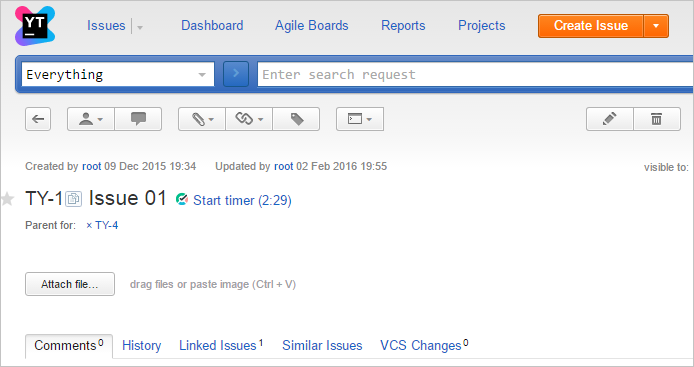Open the link issues chain icon
This screenshot has width=694, height=367.
tap(249, 119)
